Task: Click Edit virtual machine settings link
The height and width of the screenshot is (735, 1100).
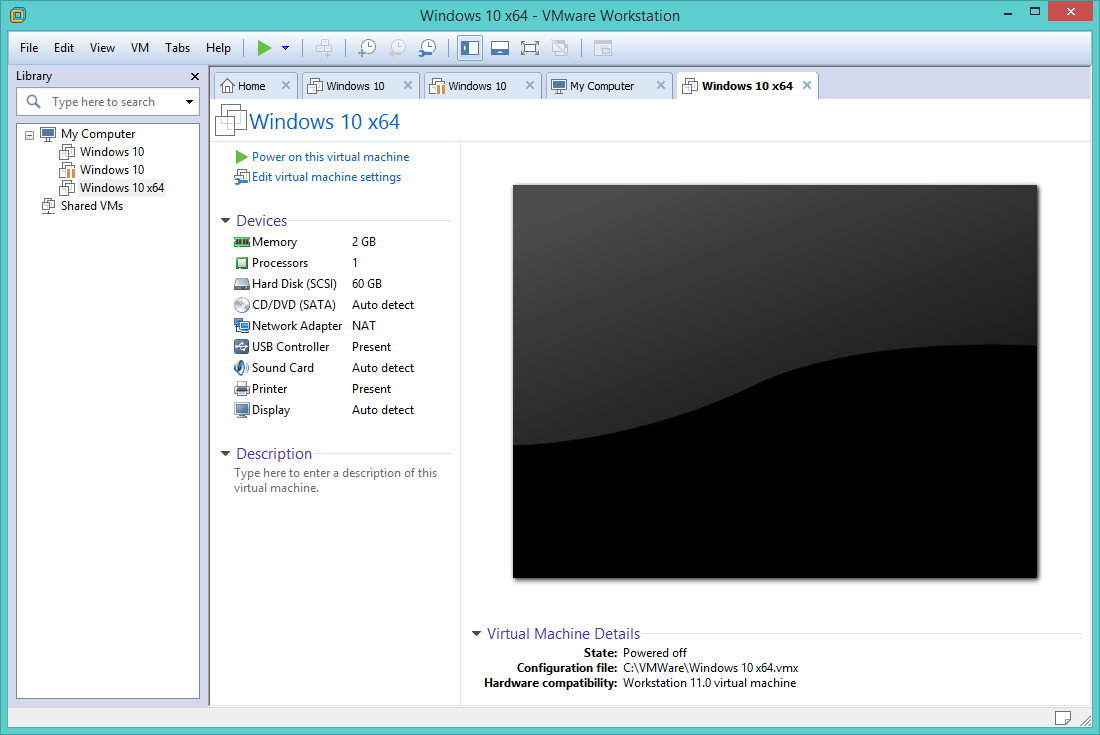Action: click(x=326, y=177)
